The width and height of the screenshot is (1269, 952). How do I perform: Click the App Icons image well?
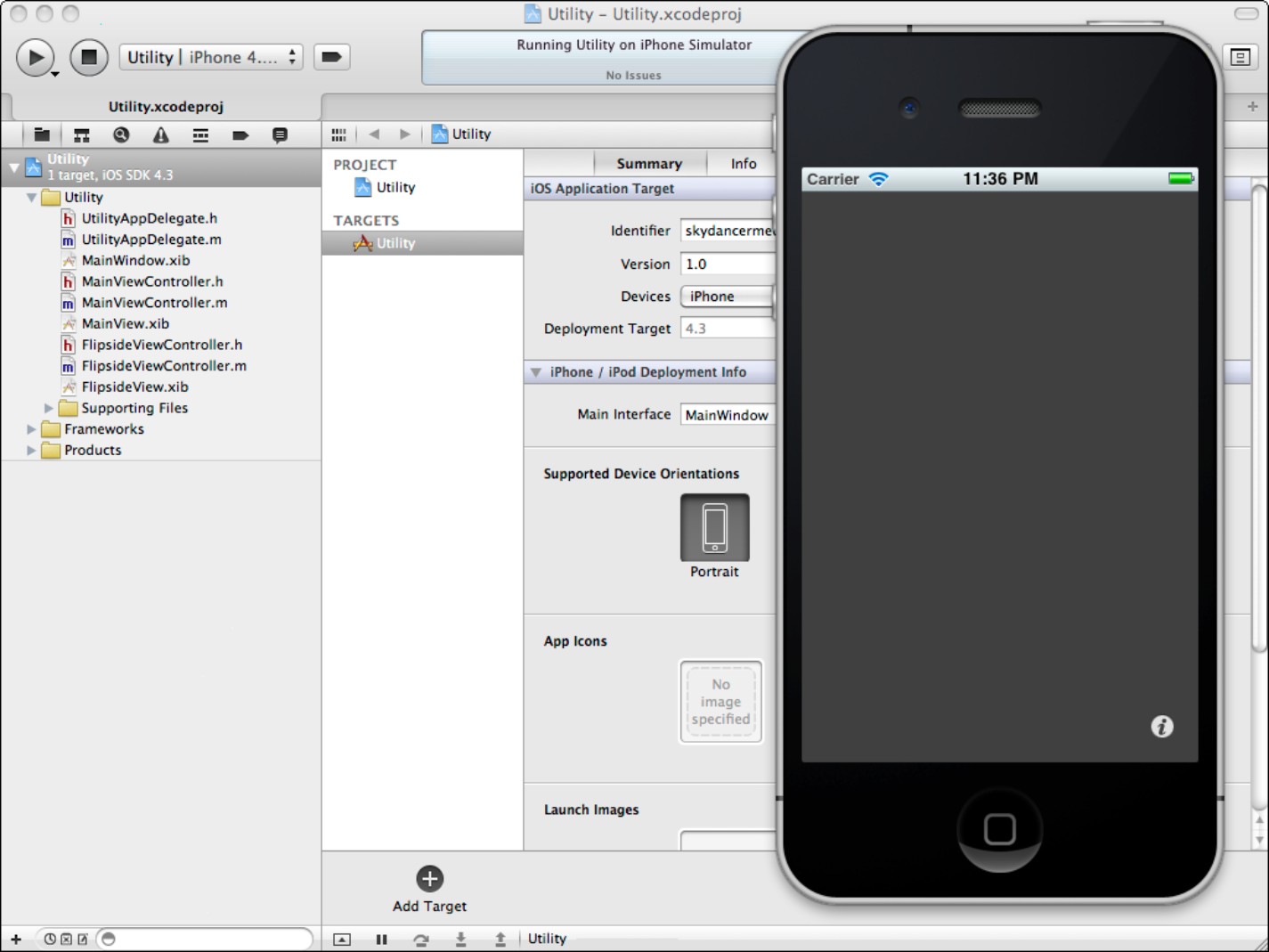coord(720,702)
